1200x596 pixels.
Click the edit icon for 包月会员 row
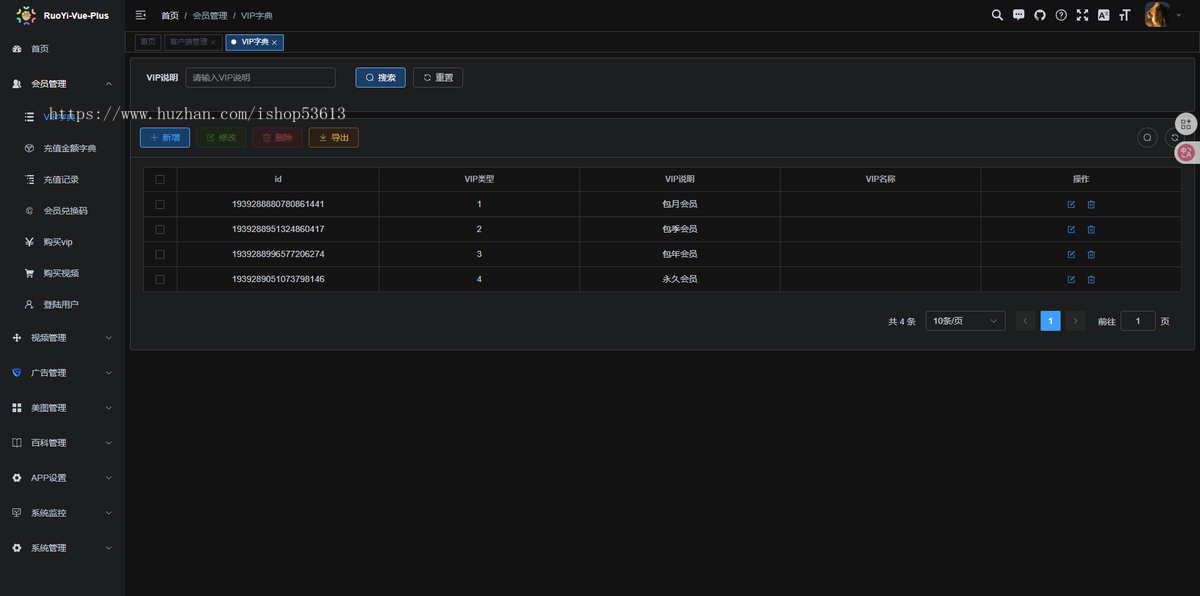click(x=1071, y=204)
